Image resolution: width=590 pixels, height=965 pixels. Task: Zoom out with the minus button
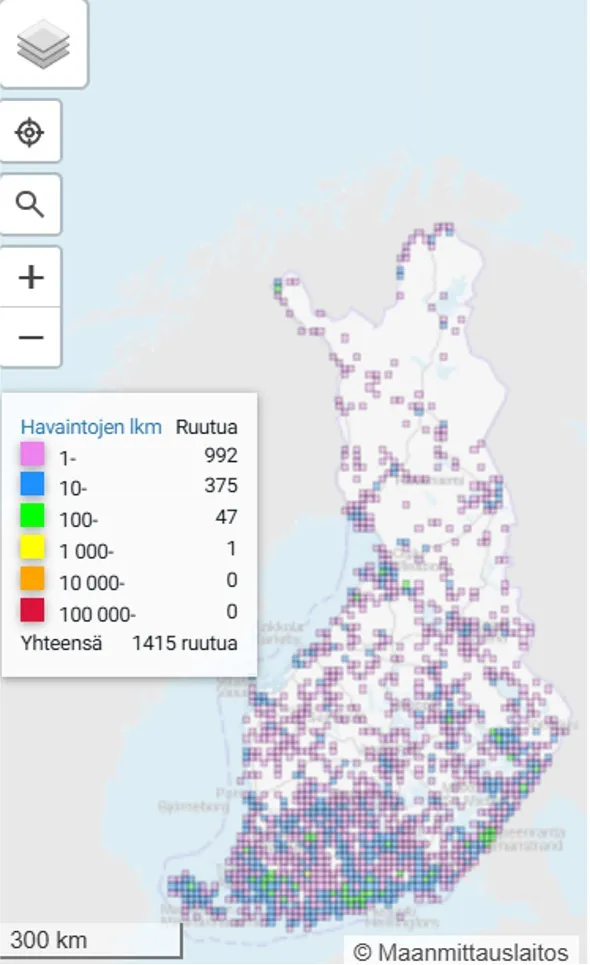pyautogui.click(x=30, y=337)
